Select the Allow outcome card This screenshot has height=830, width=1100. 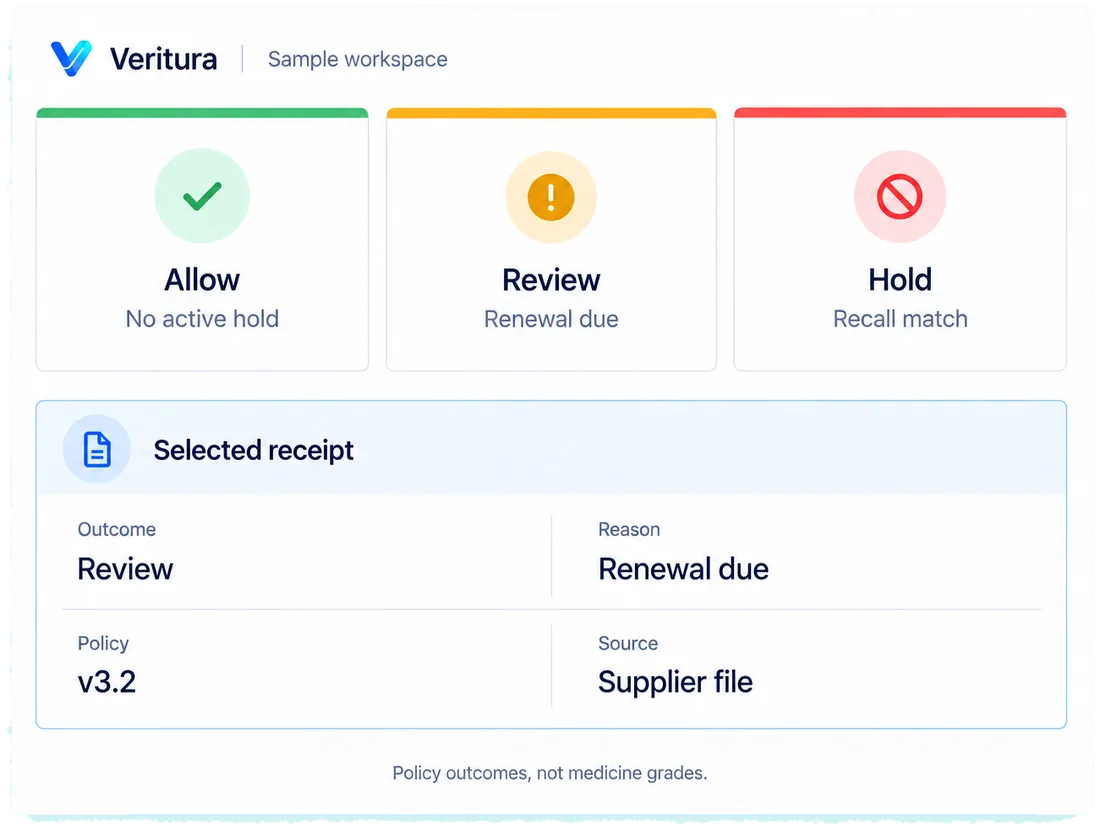(x=202, y=239)
